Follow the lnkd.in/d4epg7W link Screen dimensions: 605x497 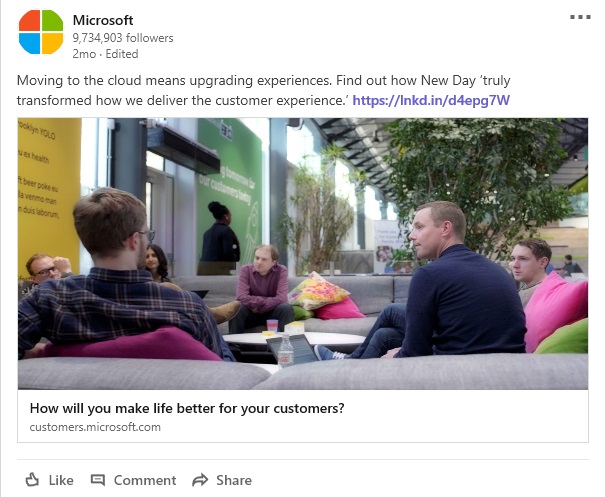(x=431, y=100)
